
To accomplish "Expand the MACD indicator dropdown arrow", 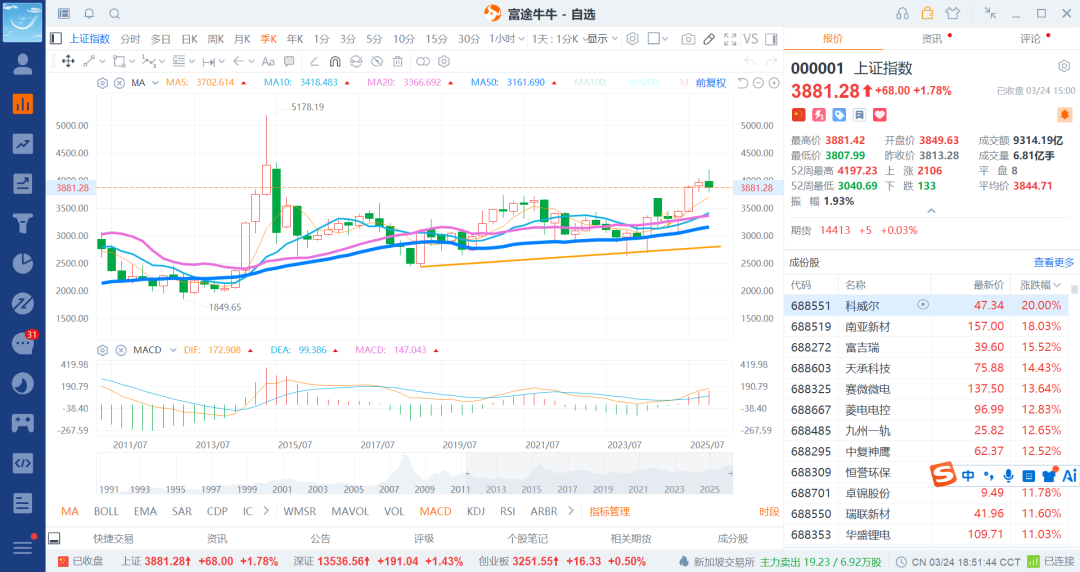I will point(173,350).
